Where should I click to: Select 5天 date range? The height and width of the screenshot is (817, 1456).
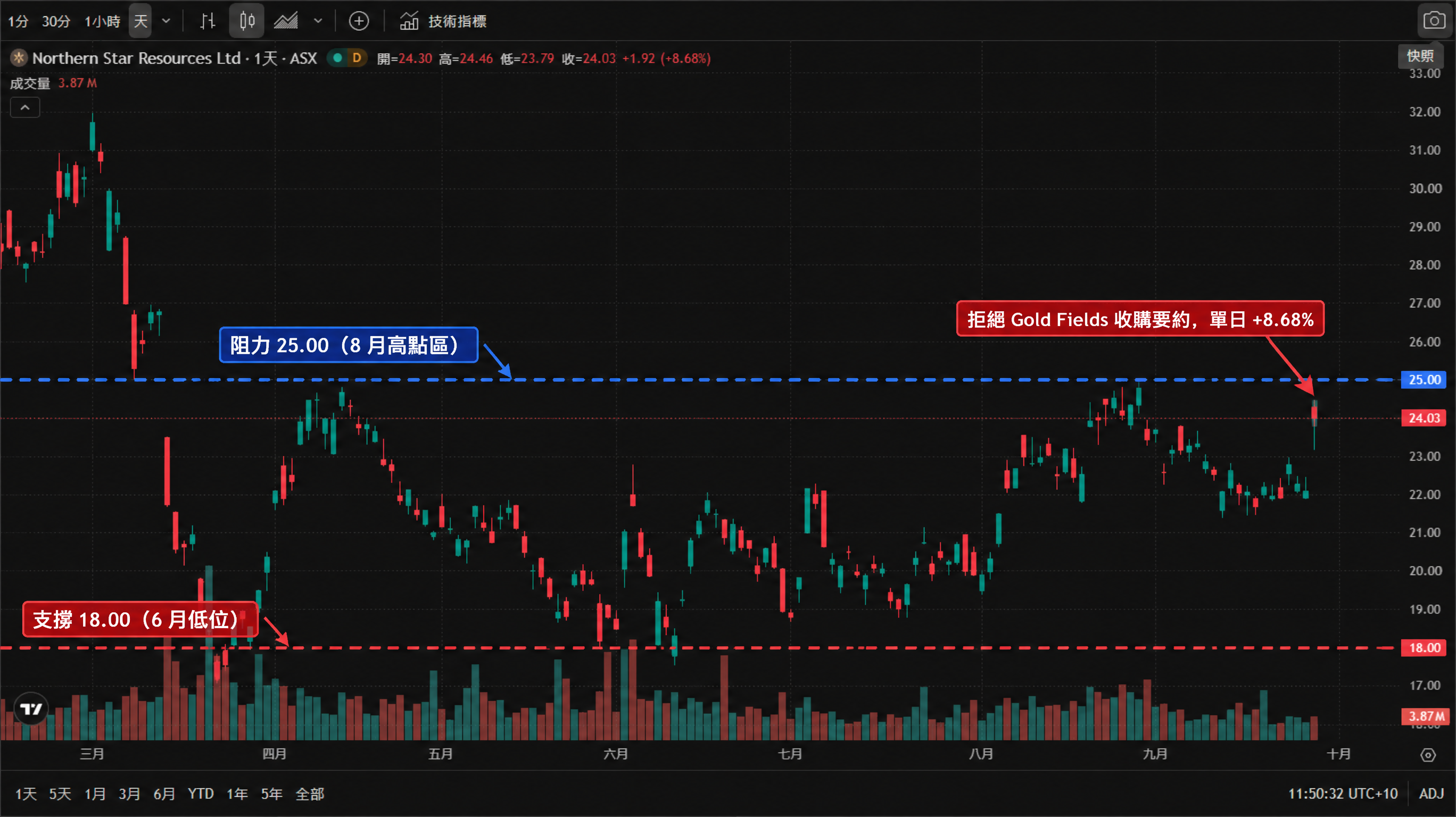coord(60,794)
